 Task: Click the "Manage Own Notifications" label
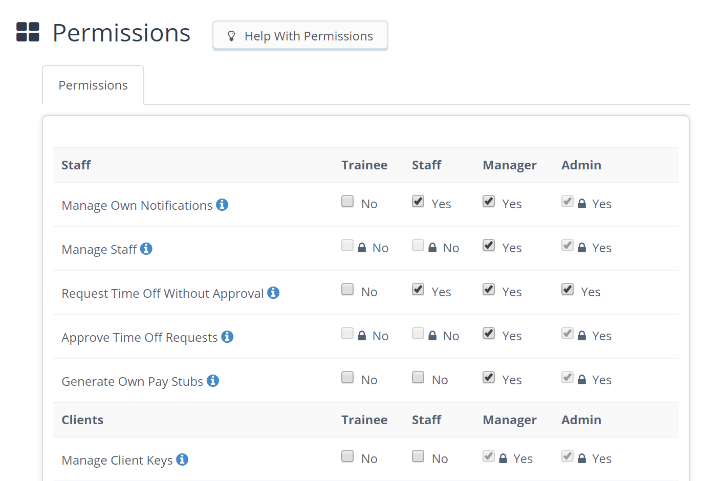click(x=137, y=206)
